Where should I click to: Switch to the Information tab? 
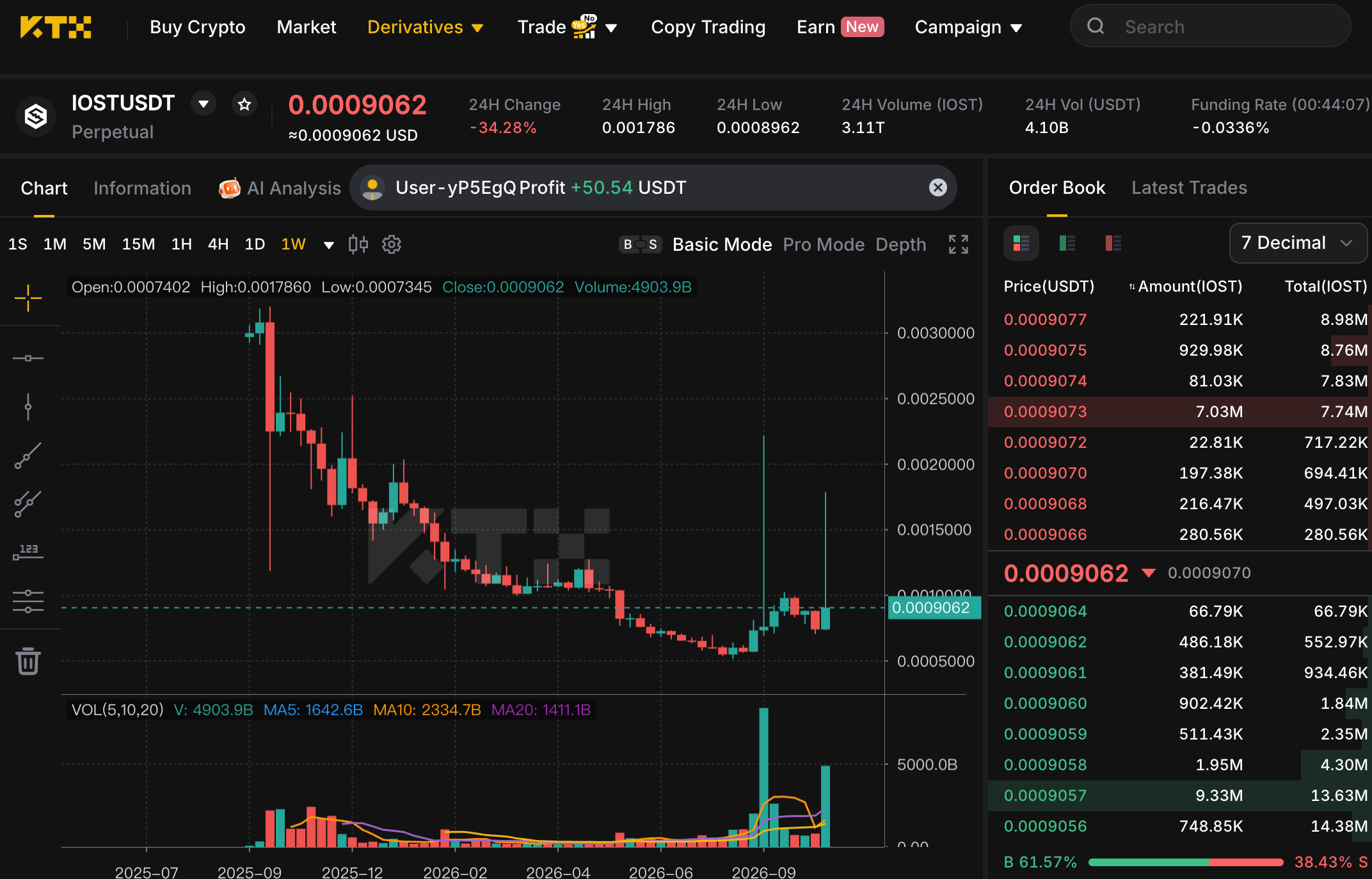pyautogui.click(x=142, y=188)
